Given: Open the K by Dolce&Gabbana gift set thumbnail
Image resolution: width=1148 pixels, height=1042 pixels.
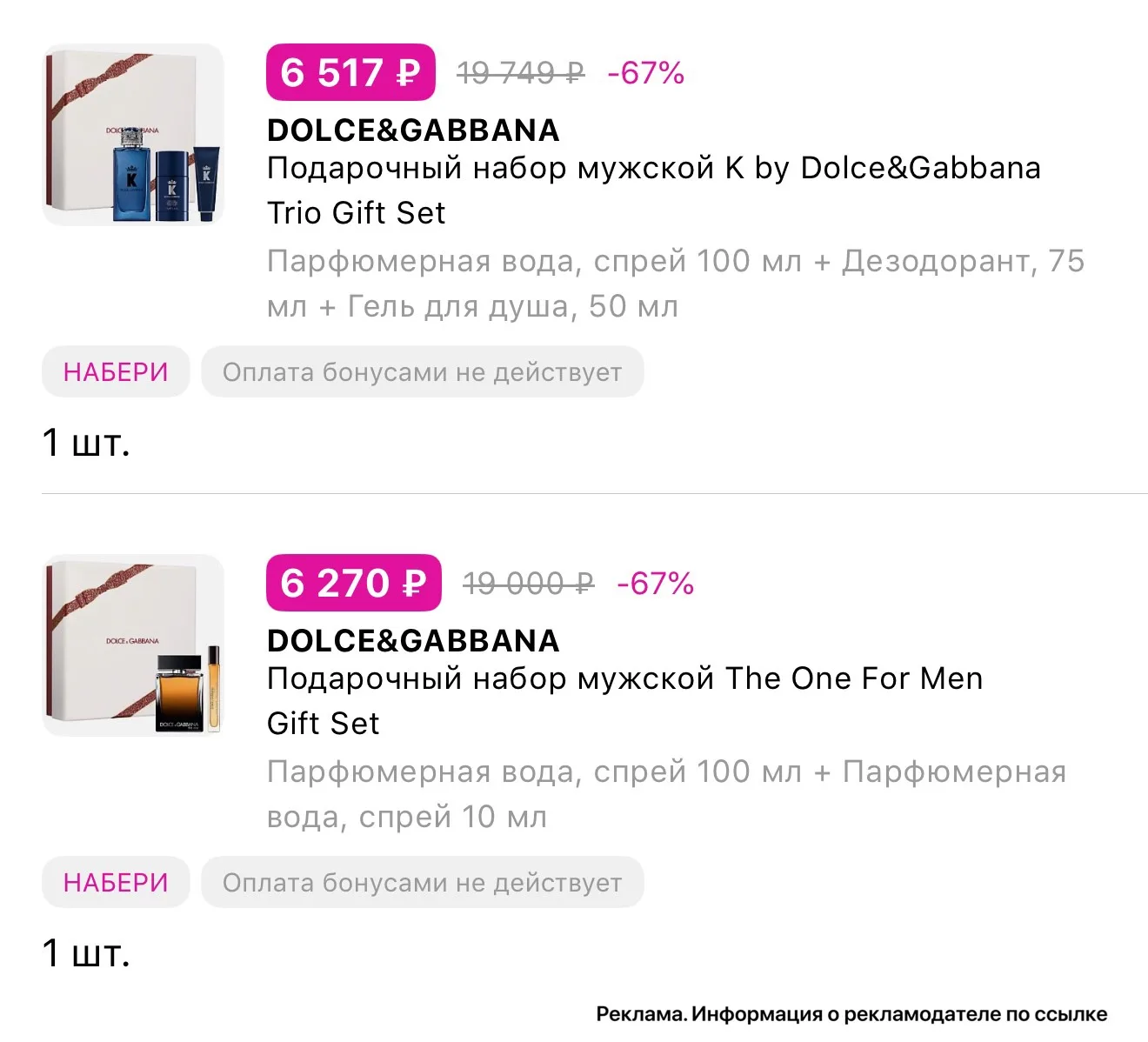Looking at the screenshot, I should (x=133, y=135).
